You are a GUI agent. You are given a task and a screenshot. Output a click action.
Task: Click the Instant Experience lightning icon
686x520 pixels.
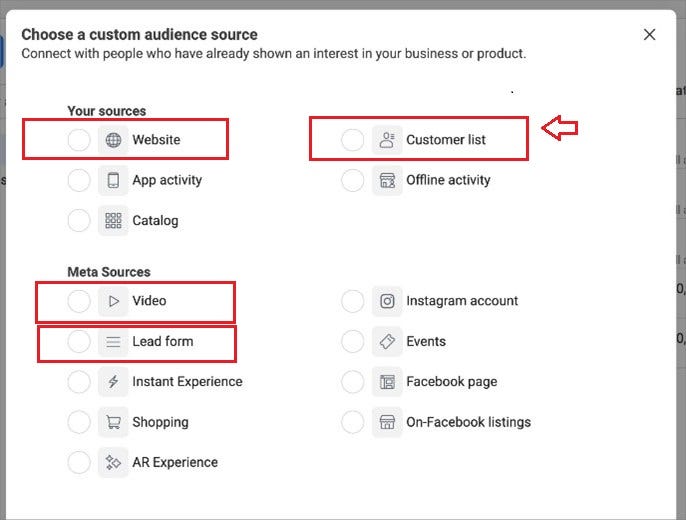113,382
